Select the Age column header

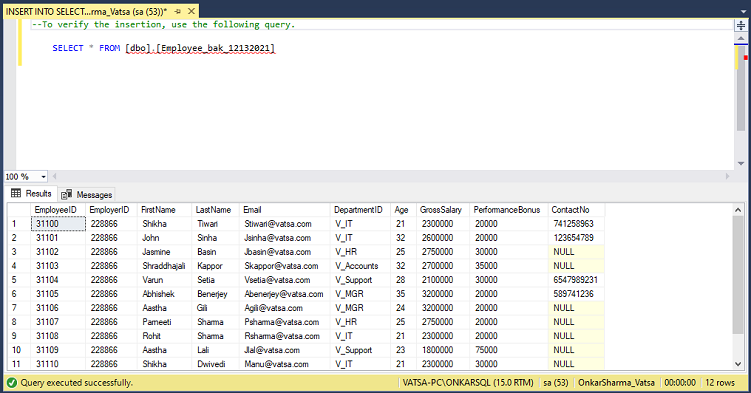[x=403, y=210]
